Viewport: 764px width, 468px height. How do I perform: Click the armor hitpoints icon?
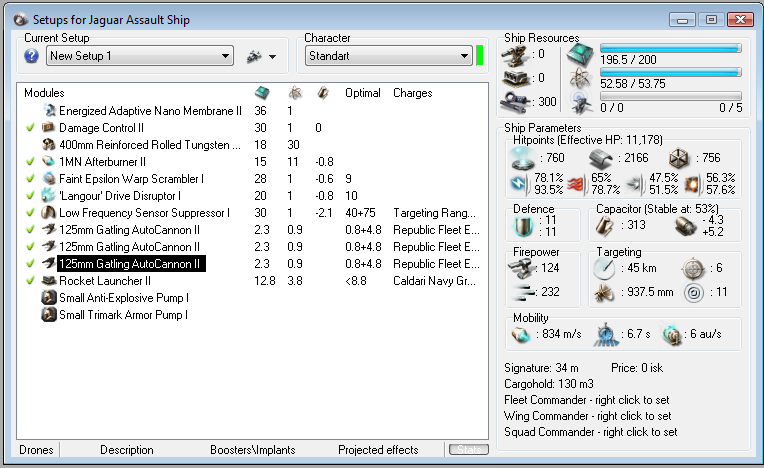pos(600,158)
